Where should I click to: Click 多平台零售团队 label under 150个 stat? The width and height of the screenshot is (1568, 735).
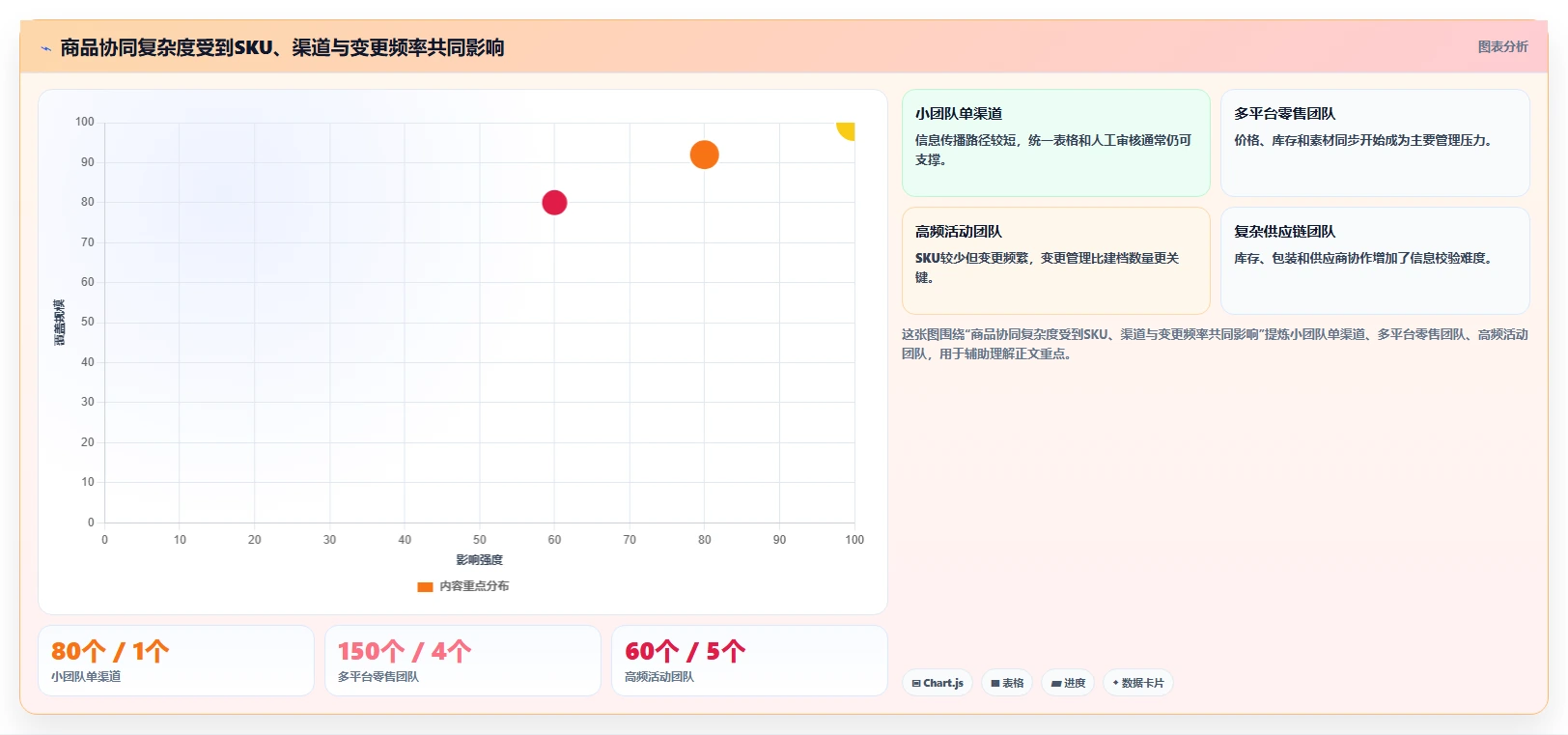[x=378, y=677]
